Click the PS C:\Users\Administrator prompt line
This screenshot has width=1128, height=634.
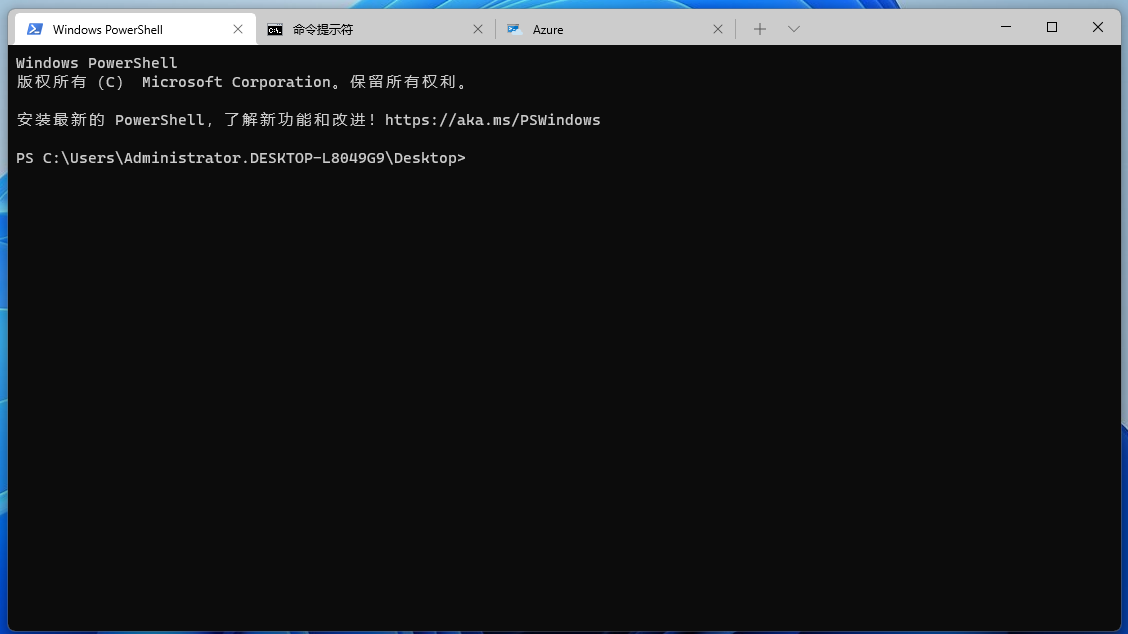coord(241,158)
